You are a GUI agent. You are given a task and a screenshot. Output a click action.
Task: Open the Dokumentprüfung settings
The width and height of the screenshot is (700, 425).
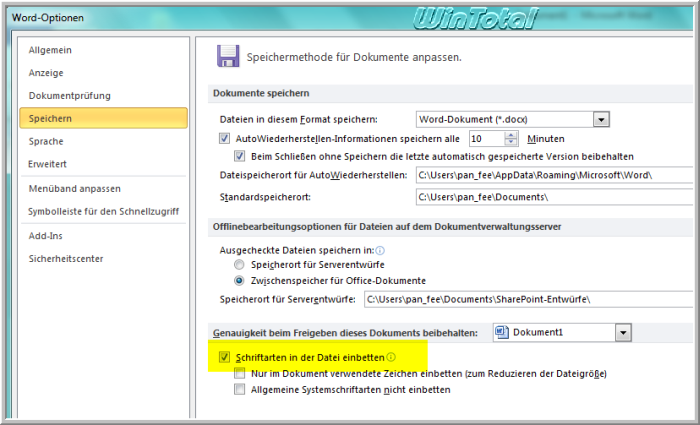70,96
